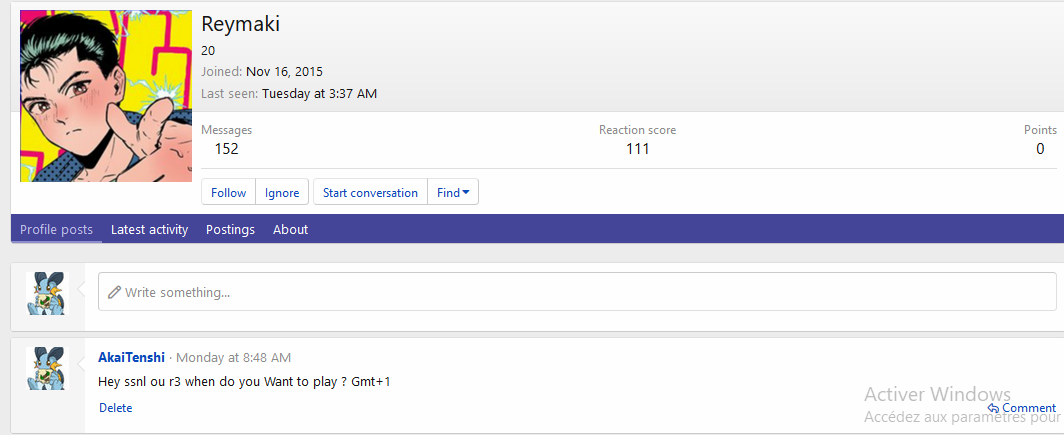
Task: Start conversation with Reymaki
Action: (370, 192)
